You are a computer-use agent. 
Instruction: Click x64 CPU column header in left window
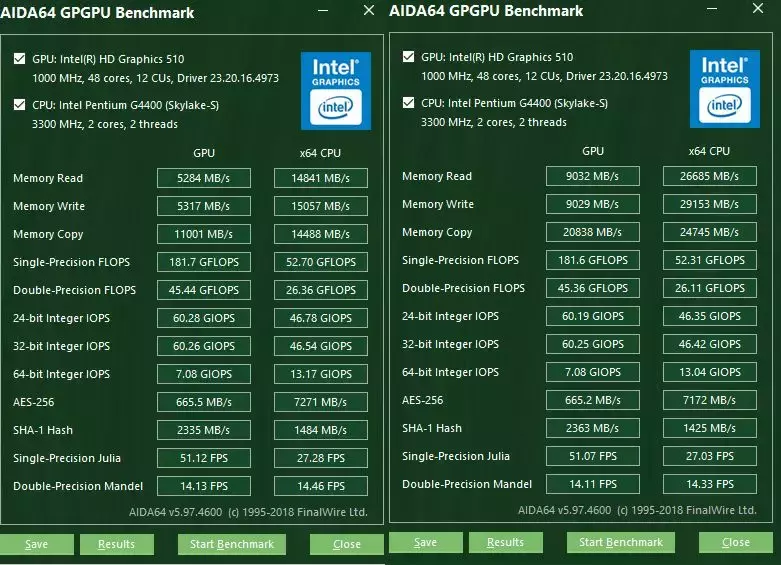pyautogui.click(x=320, y=153)
